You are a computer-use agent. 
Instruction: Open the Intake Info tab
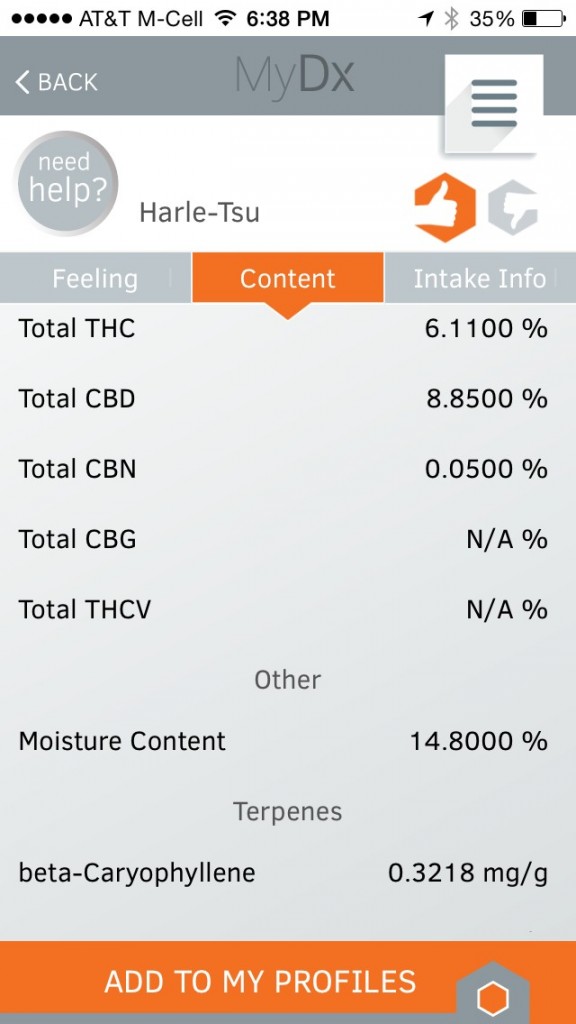pos(480,278)
